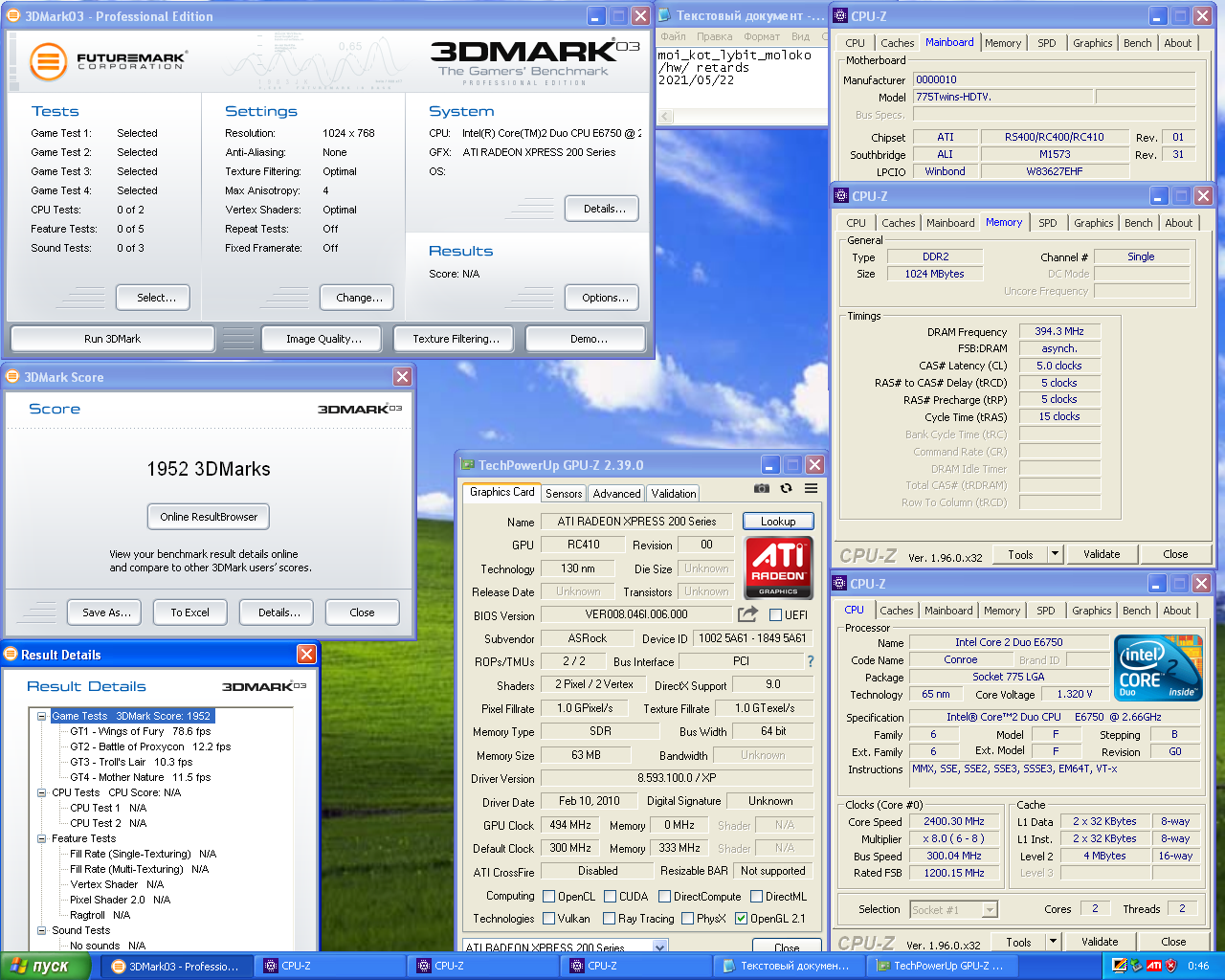Screen dimensions: 1225x980
Task: Click the Safely Remove Hardware tray icon
Action: pos(1136,966)
